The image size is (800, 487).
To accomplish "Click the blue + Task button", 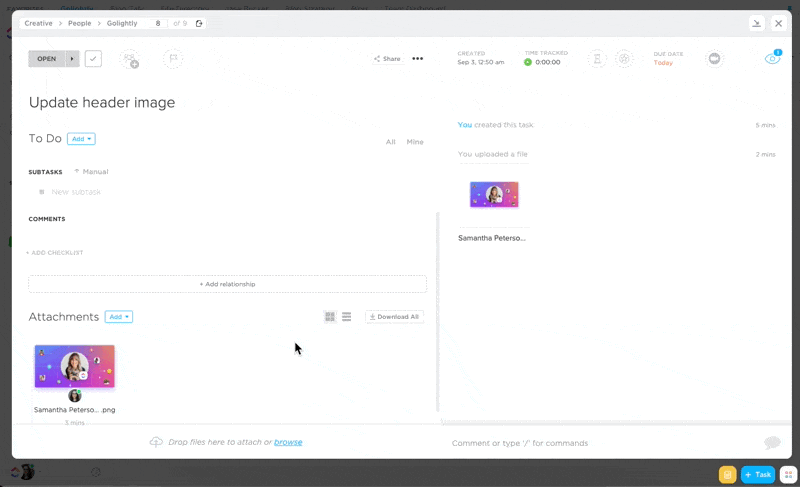I will (x=758, y=474).
